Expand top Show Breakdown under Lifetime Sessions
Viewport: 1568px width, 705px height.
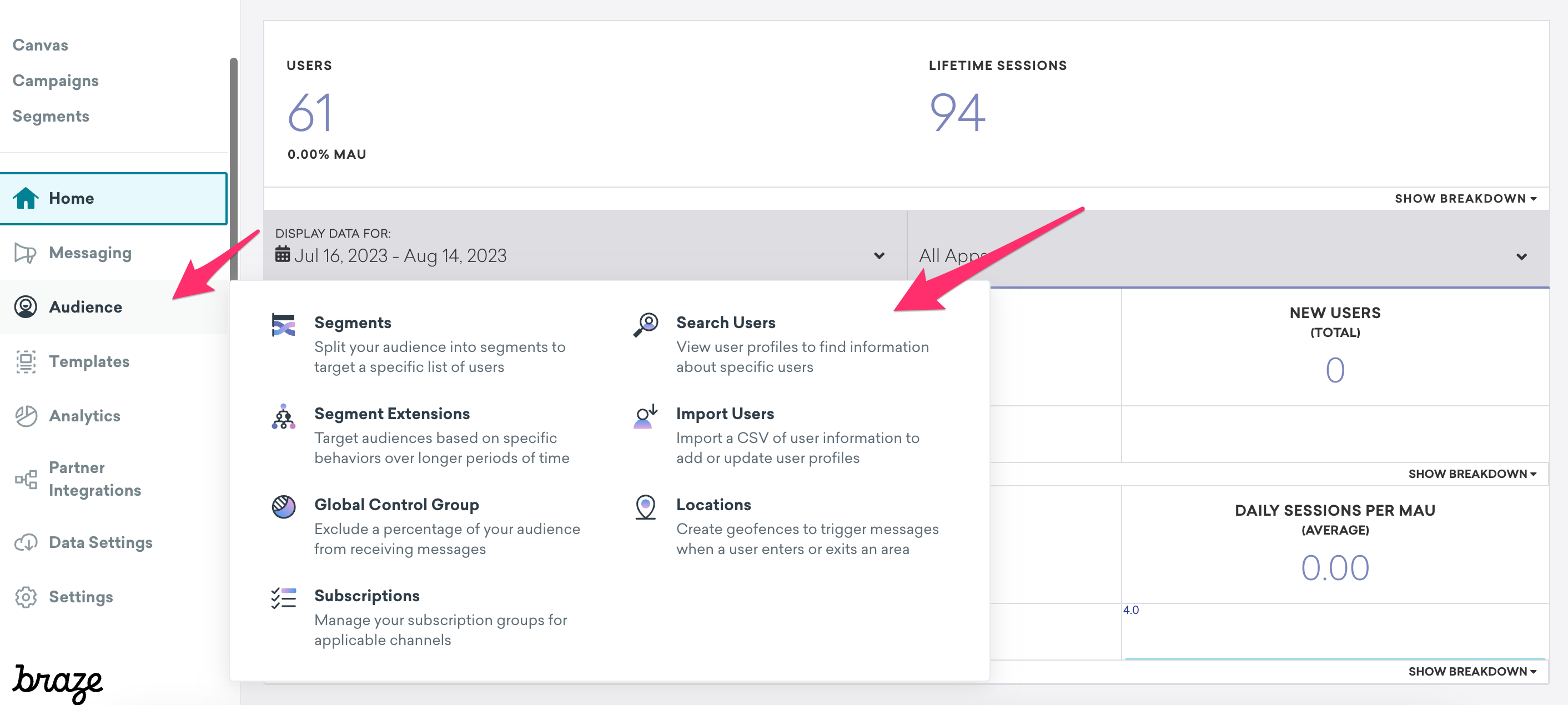pos(1465,199)
